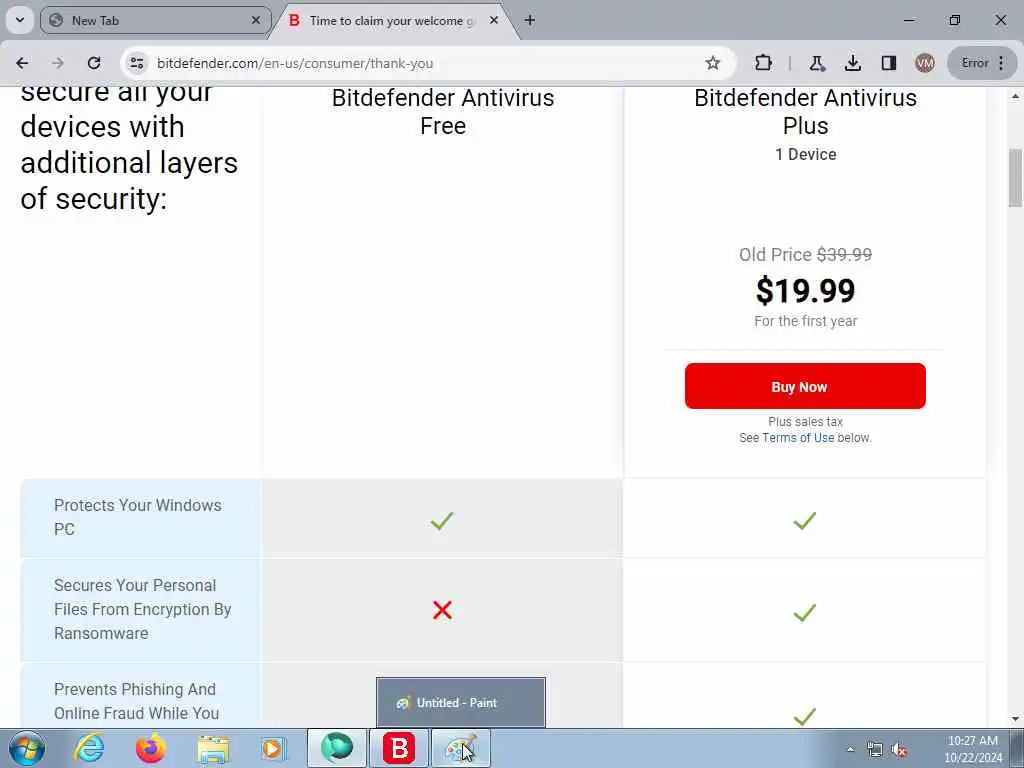Click the scrollbar up arrow
The width and height of the screenshot is (1024, 768).
(1015, 96)
